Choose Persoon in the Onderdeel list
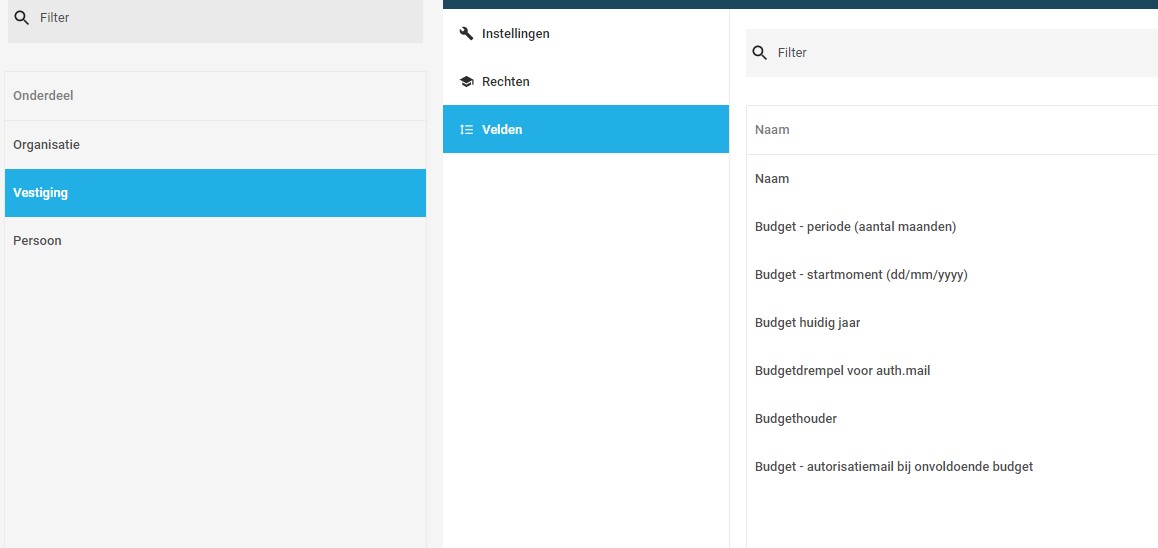 coord(215,241)
